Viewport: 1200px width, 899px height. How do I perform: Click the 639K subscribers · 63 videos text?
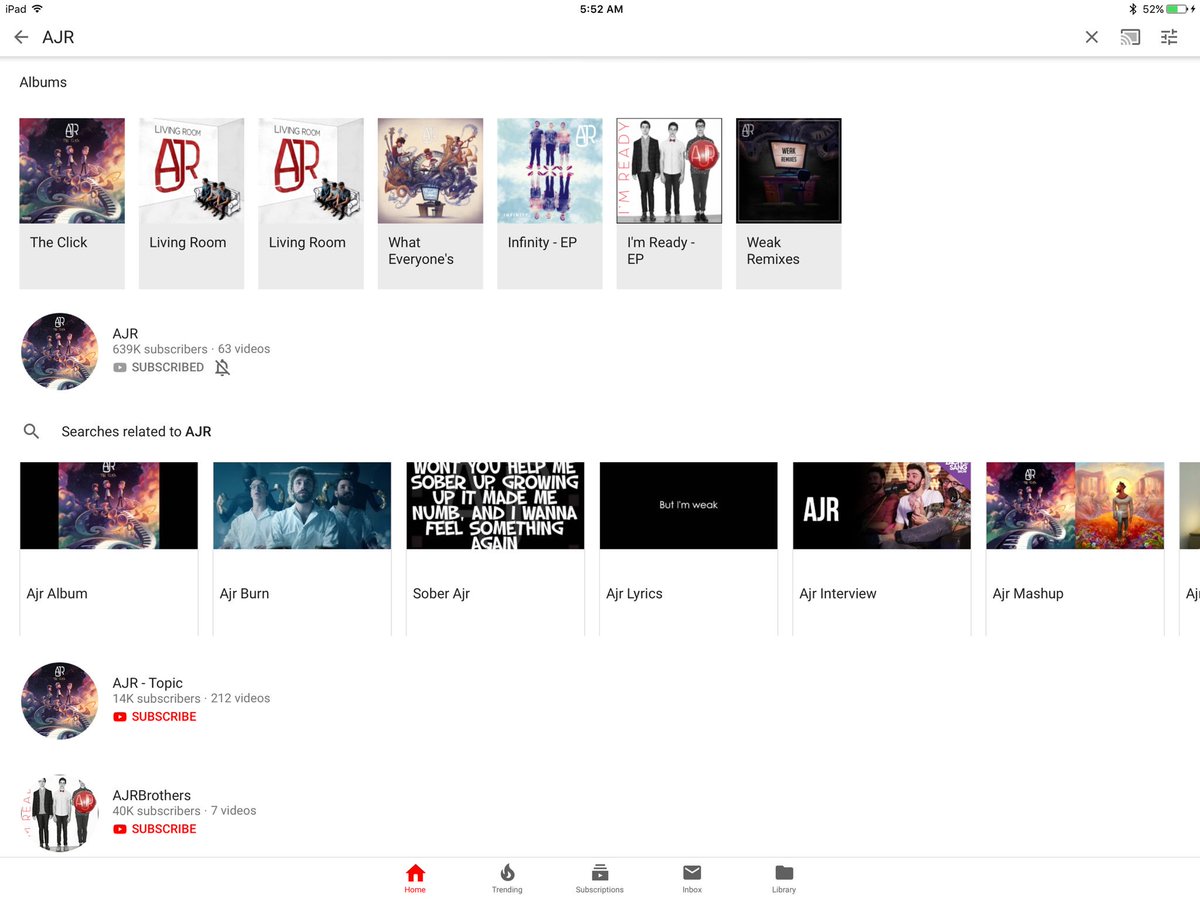(191, 349)
